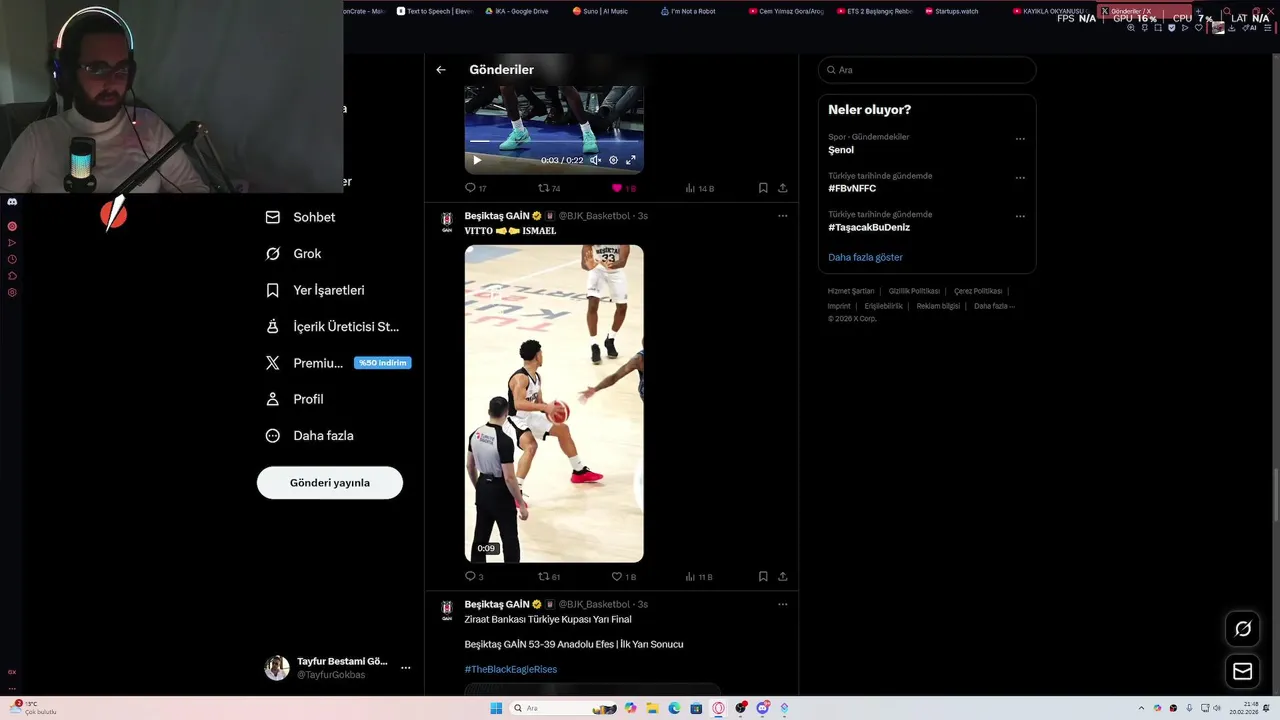Open Gizlilik Politikası footer link

pos(914,291)
